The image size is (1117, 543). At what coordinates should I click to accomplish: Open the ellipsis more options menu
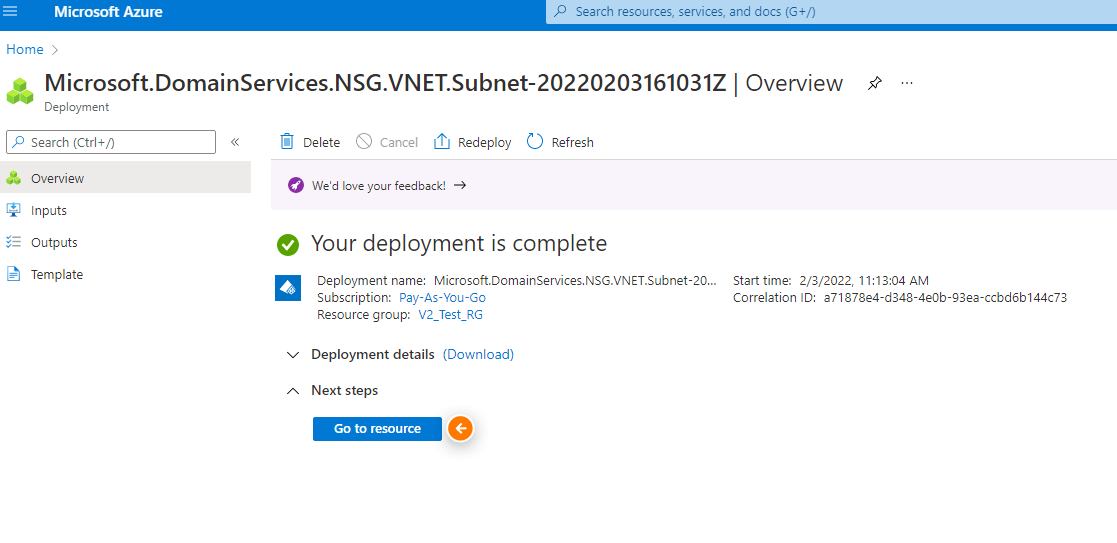point(907,83)
